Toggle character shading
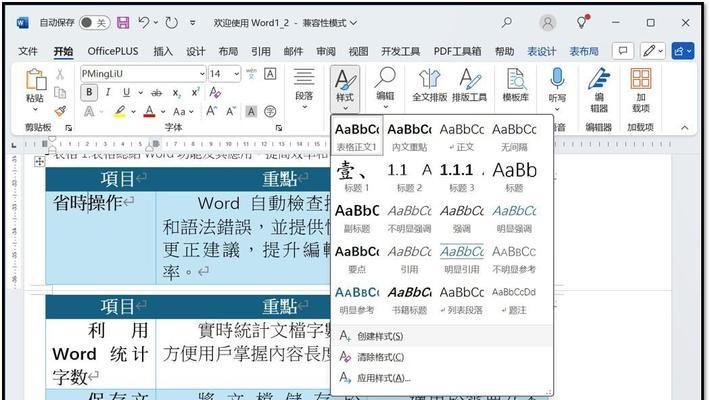The width and height of the screenshot is (710, 400). 251,111
